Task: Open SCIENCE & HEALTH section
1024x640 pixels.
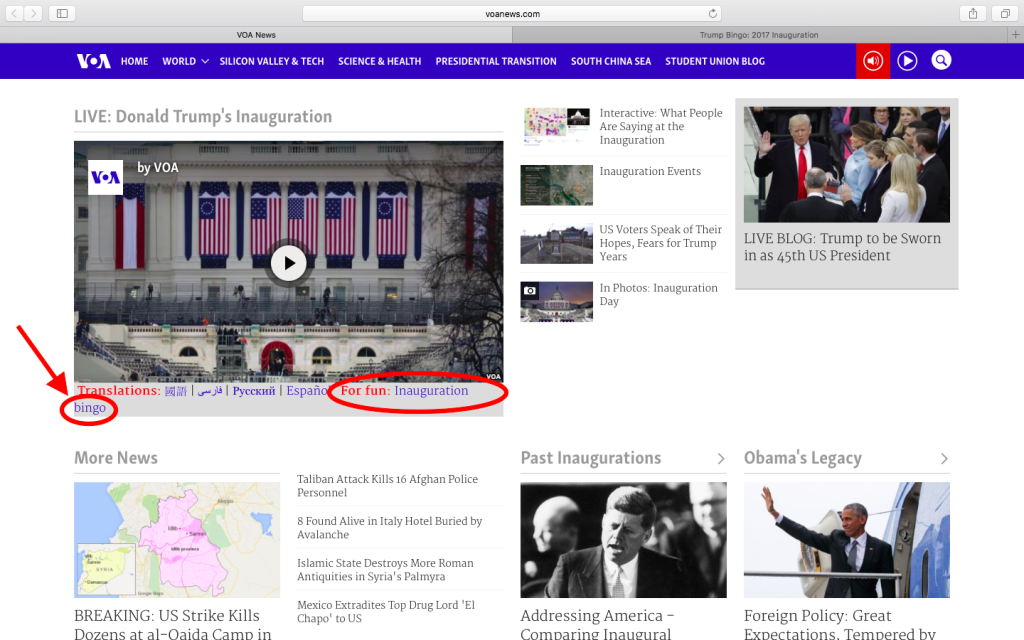Action: 379,61
